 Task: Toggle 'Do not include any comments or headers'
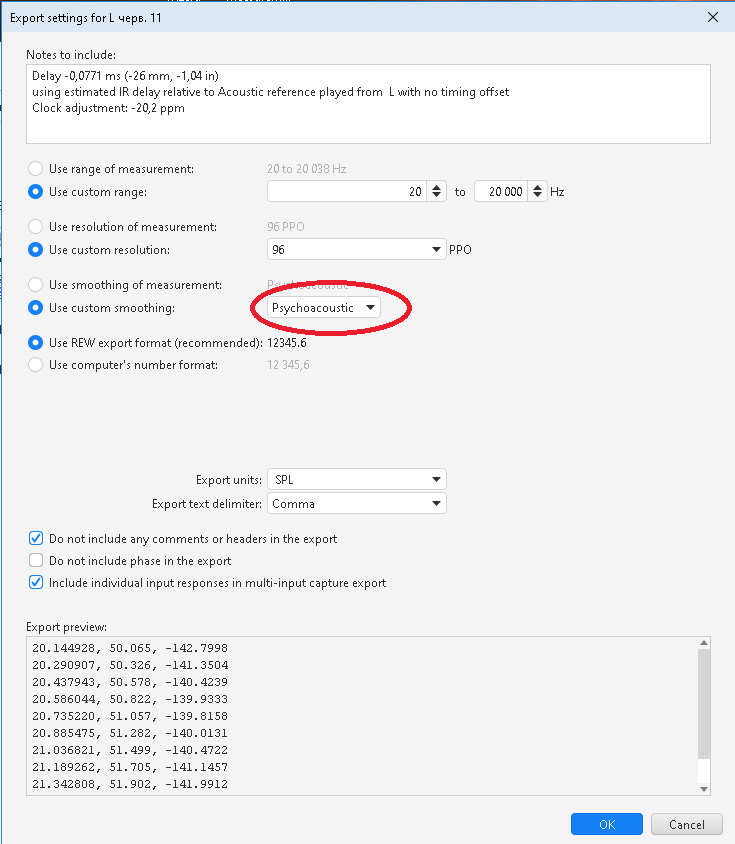point(37,538)
